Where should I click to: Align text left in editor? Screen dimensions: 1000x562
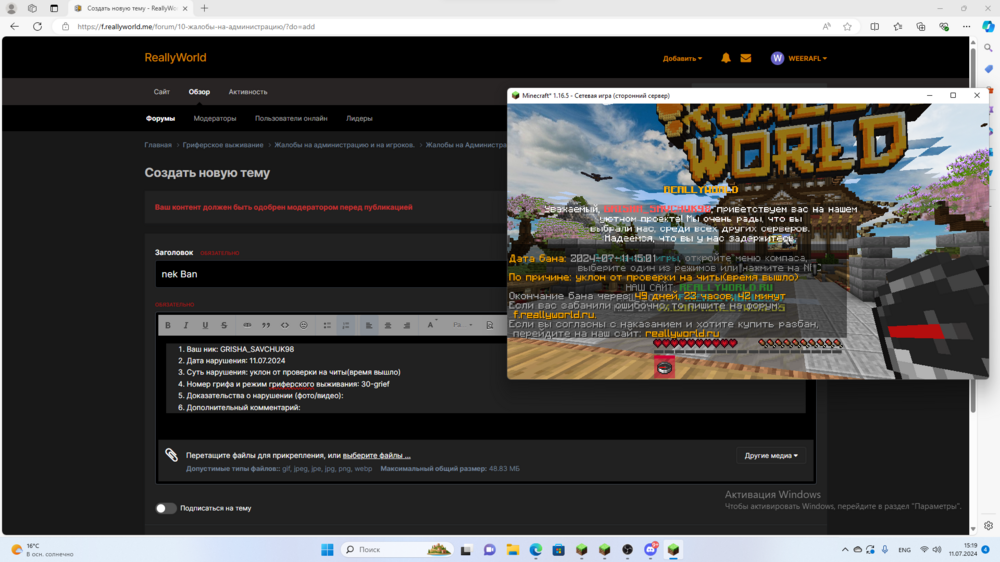tap(369, 325)
